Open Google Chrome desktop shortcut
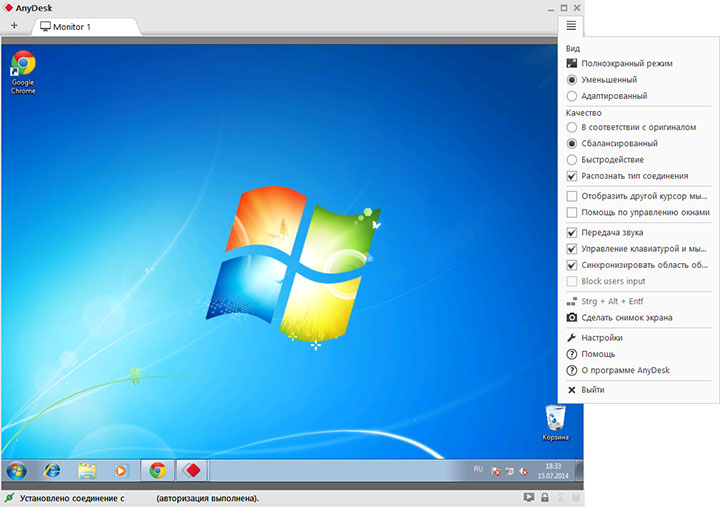 [23, 72]
